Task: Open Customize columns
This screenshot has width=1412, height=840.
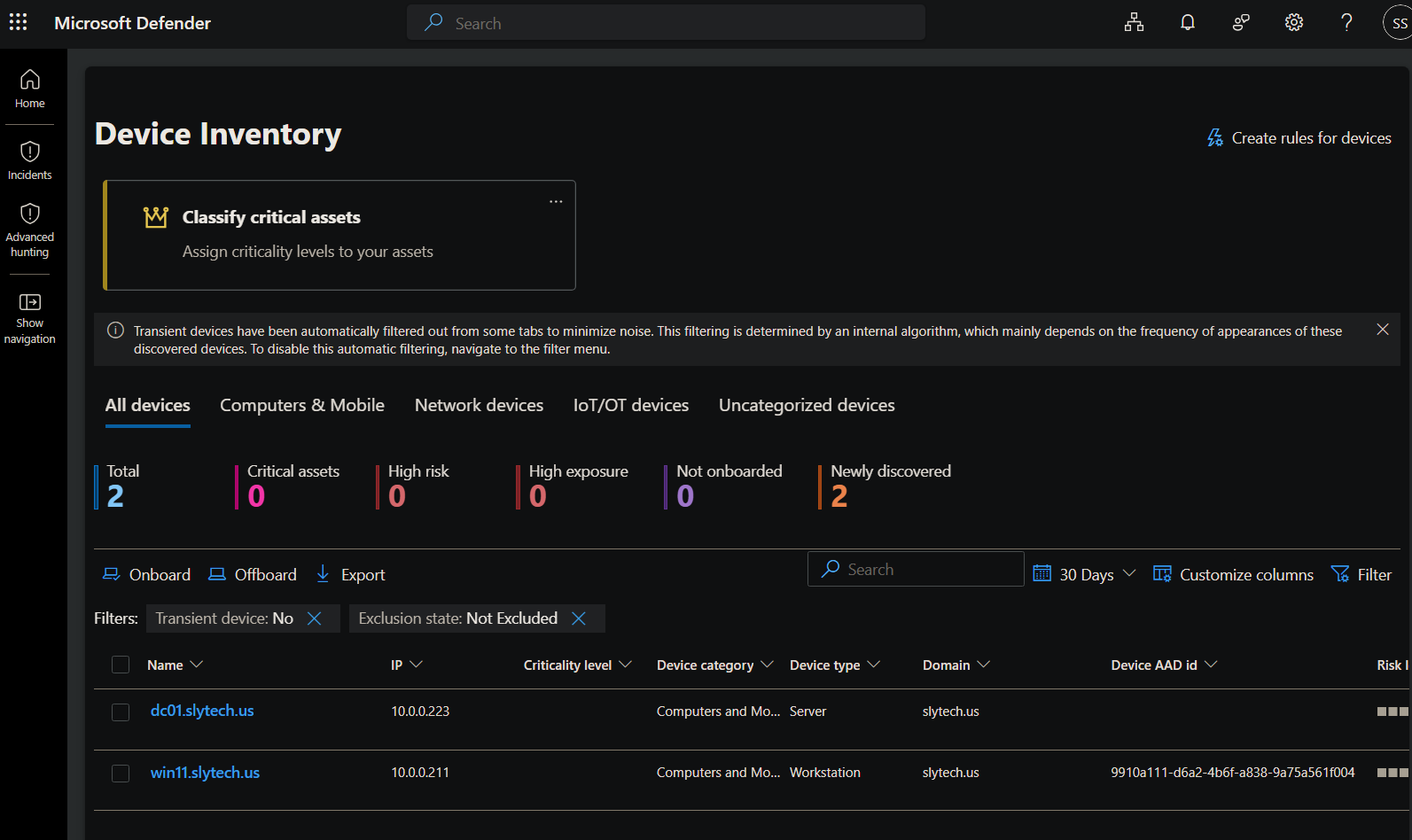Action: point(1233,575)
